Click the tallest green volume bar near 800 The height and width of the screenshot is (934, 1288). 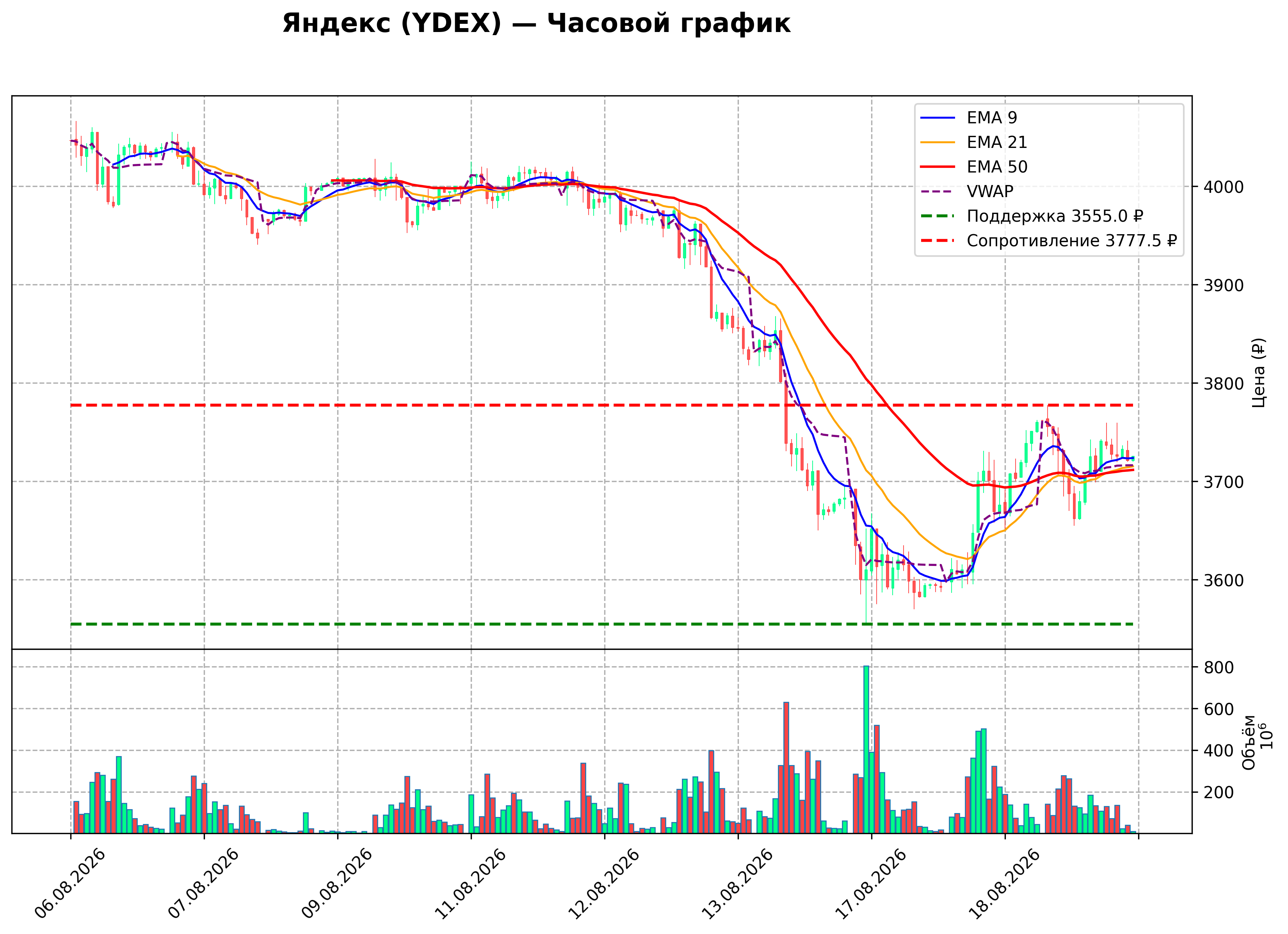(866, 749)
